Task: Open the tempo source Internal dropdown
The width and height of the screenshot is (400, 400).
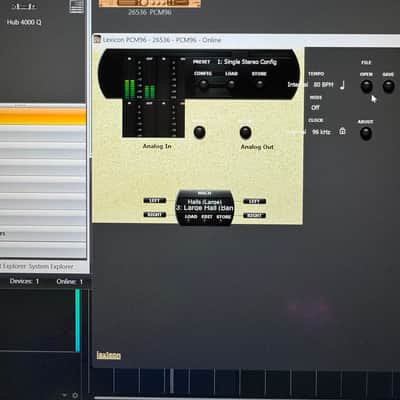Action: [298, 85]
